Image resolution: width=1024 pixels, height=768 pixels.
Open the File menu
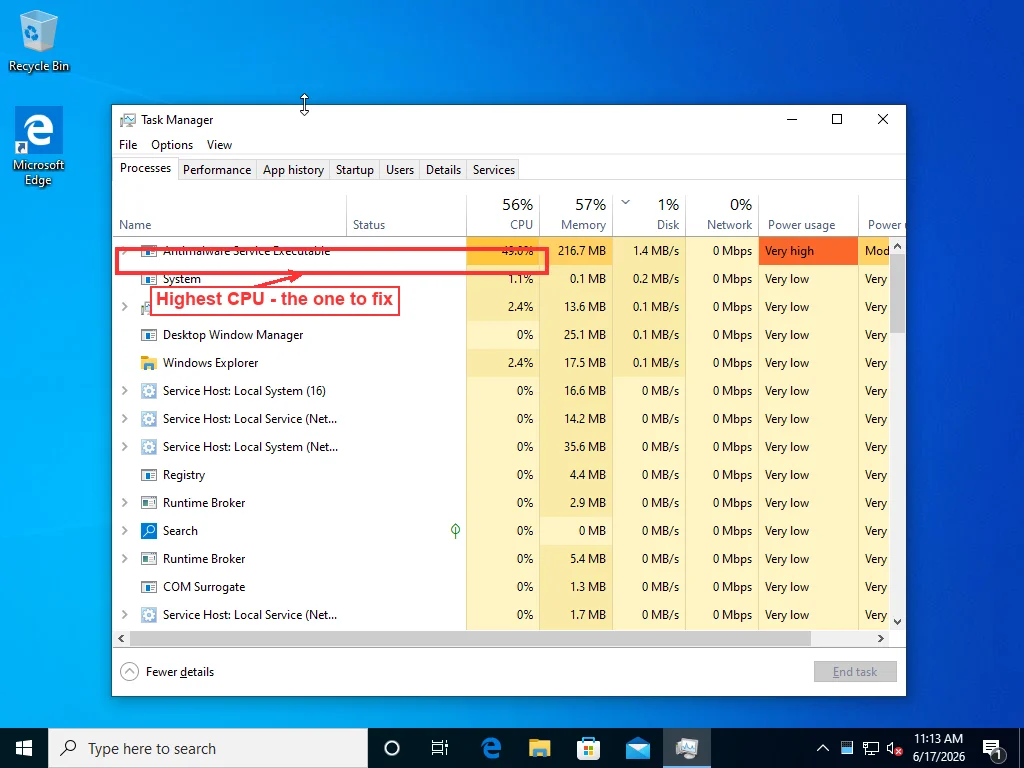coord(128,145)
